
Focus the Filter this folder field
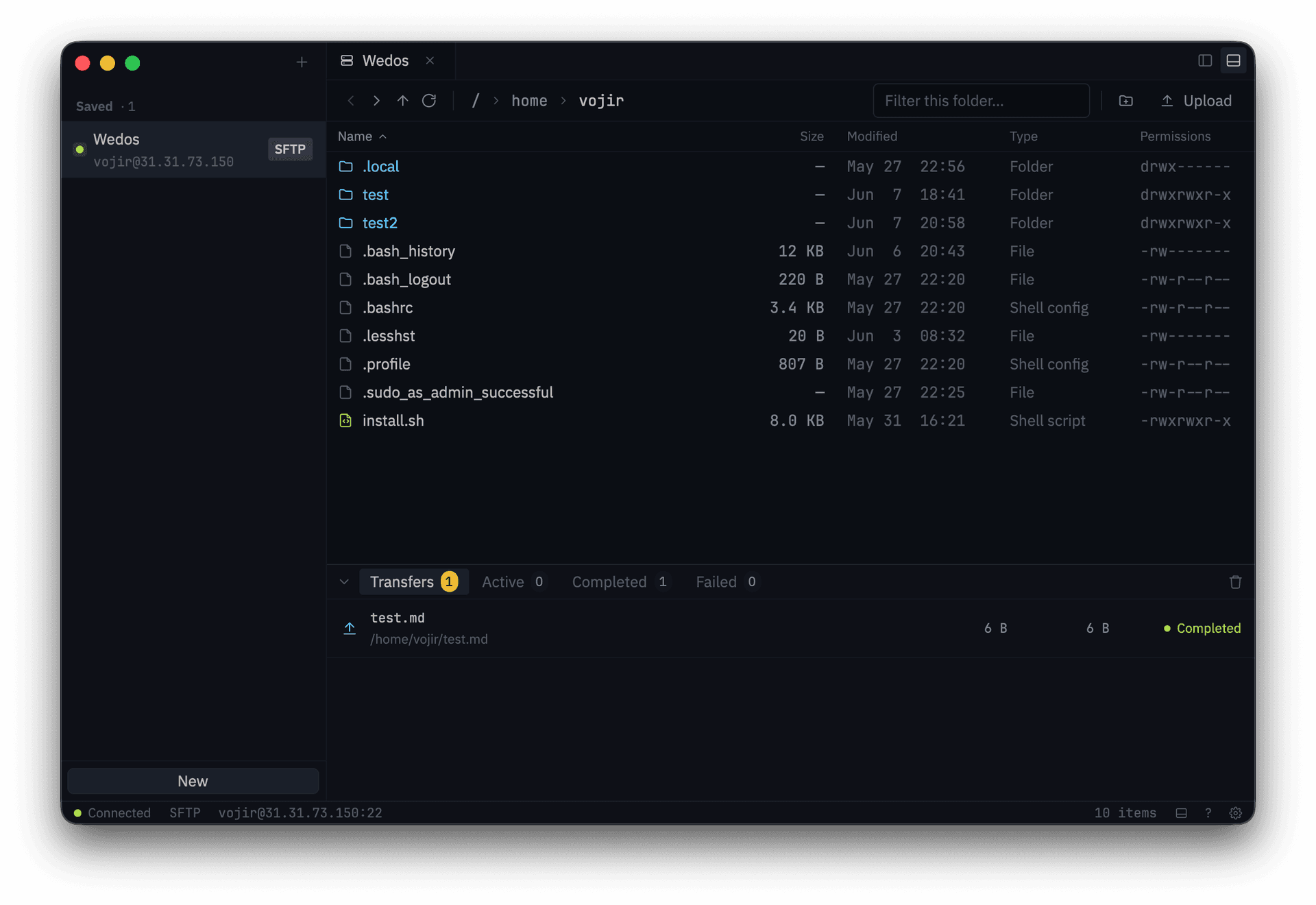[981, 101]
